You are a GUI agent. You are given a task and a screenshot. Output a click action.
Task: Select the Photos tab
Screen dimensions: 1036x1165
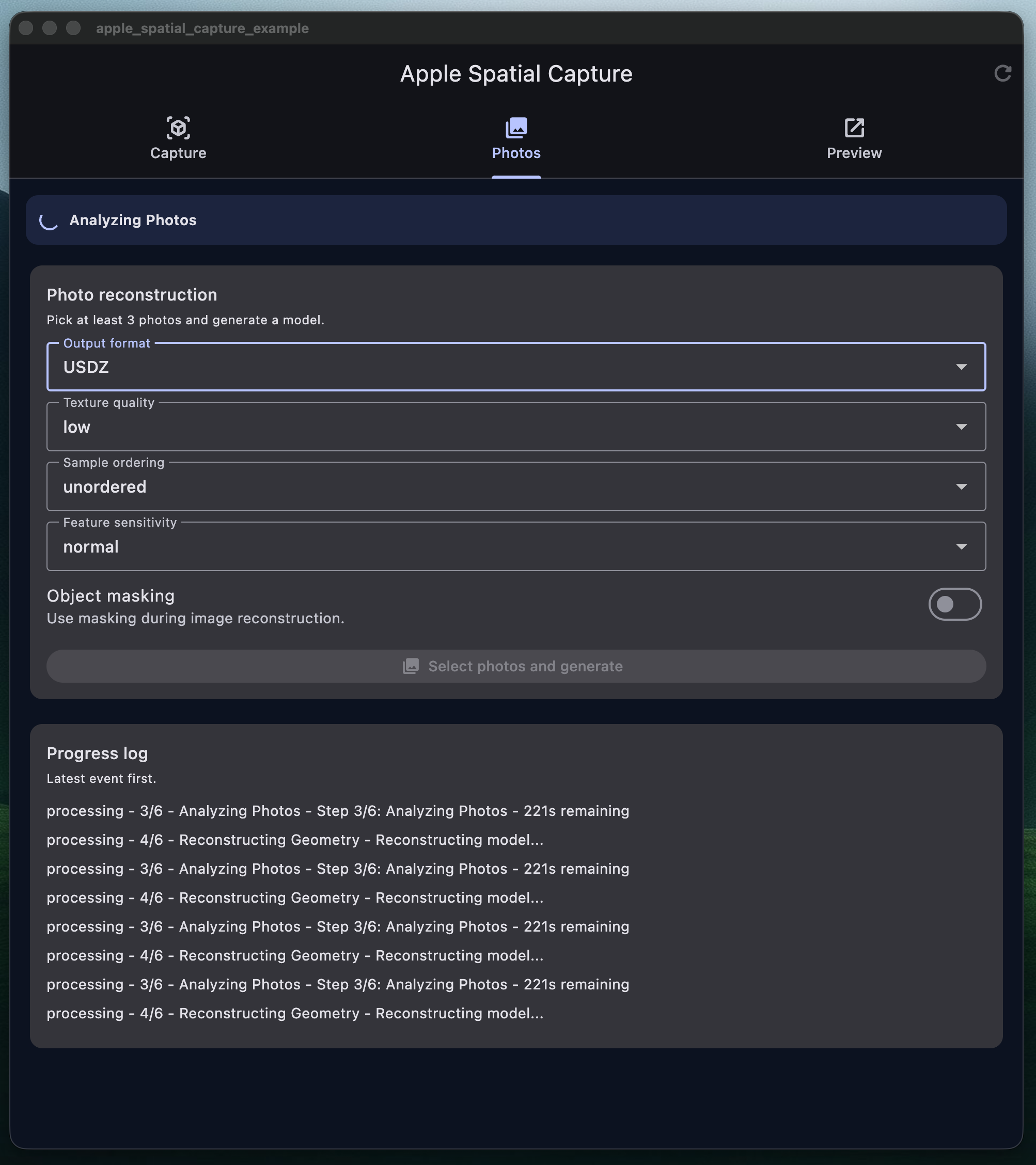tap(516, 138)
